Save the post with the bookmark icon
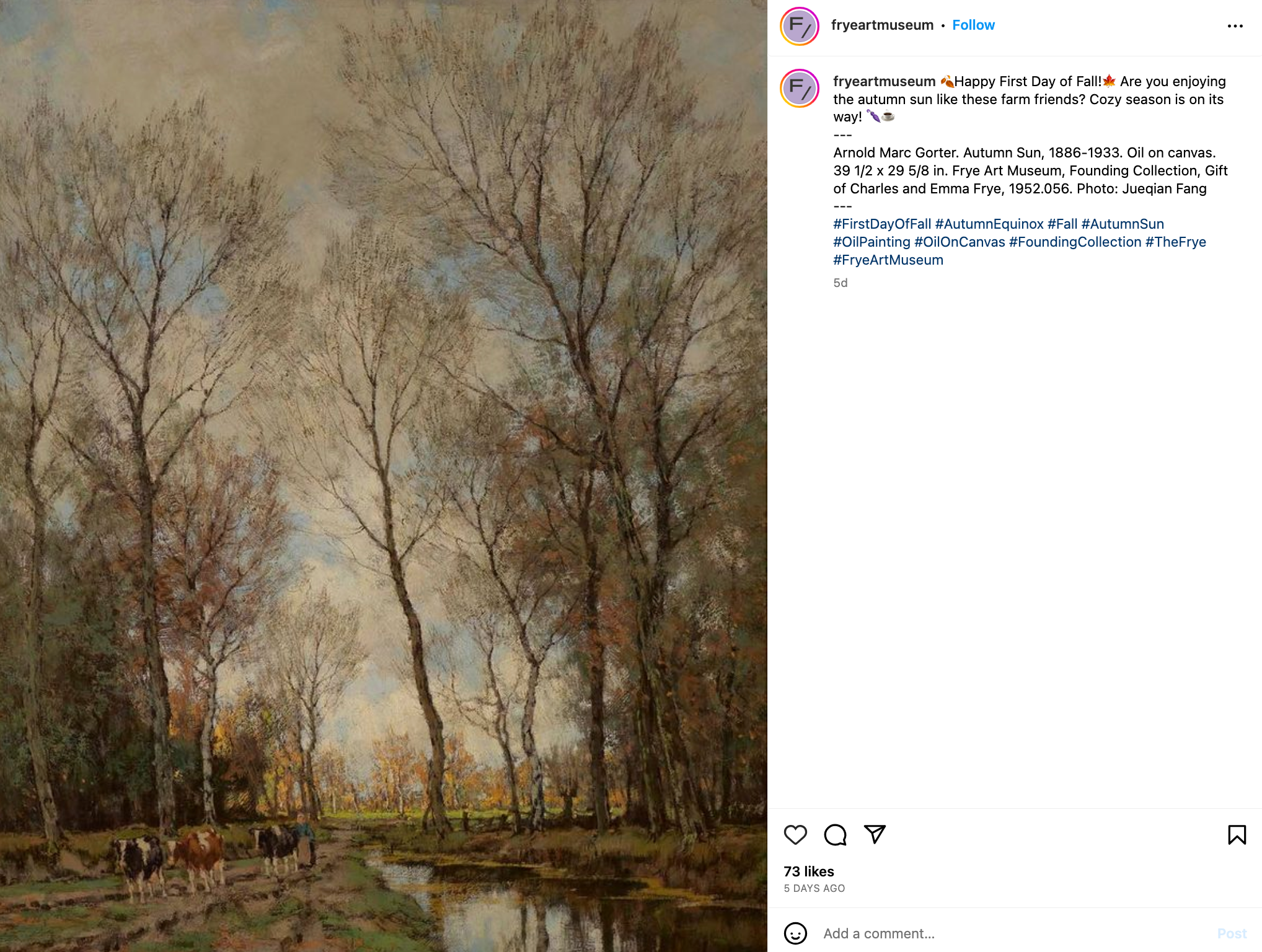This screenshot has height=952, width=1262. click(x=1237, y=835)
